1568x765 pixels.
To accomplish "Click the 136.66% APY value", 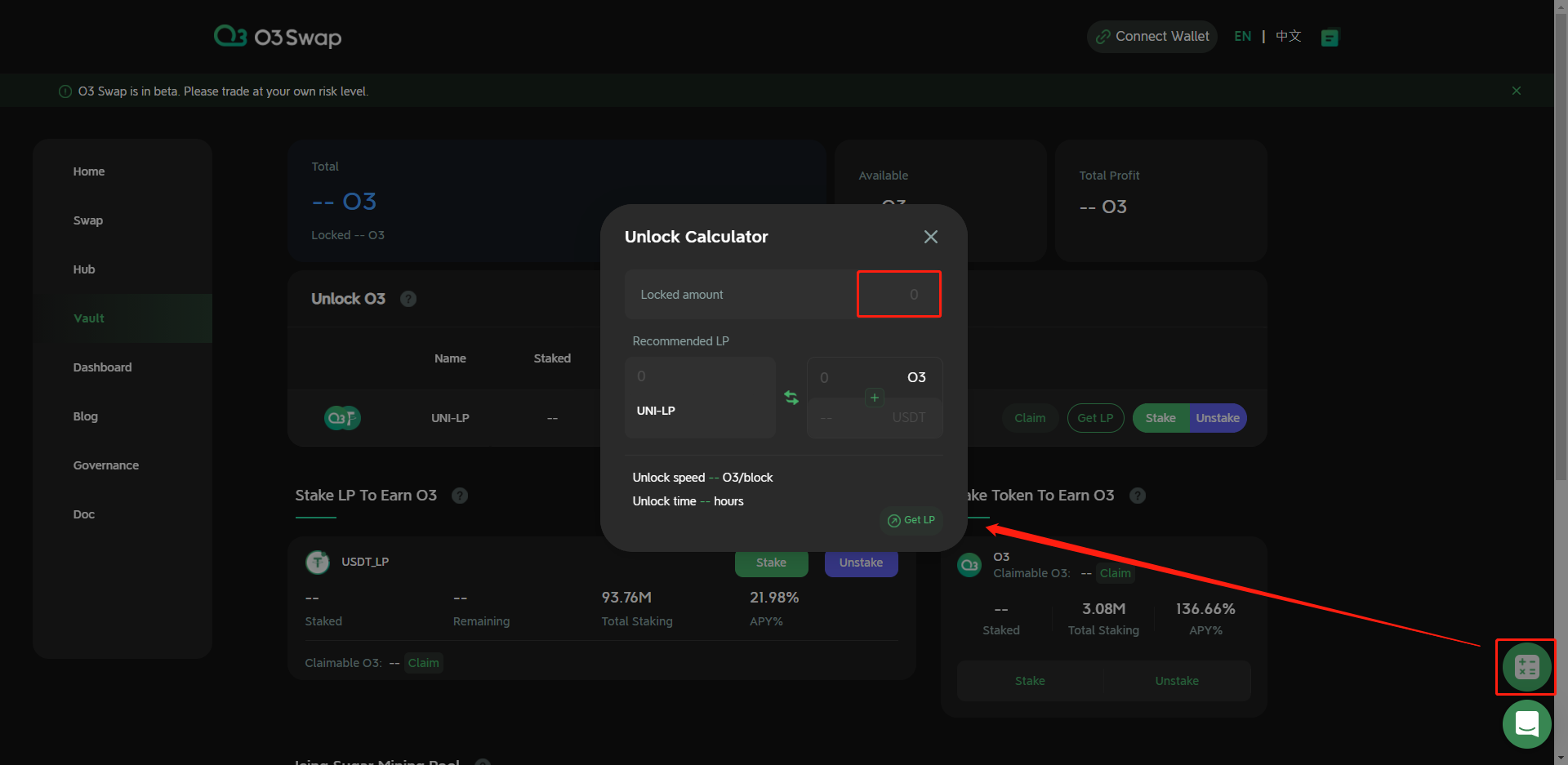I will point(1205,609).
